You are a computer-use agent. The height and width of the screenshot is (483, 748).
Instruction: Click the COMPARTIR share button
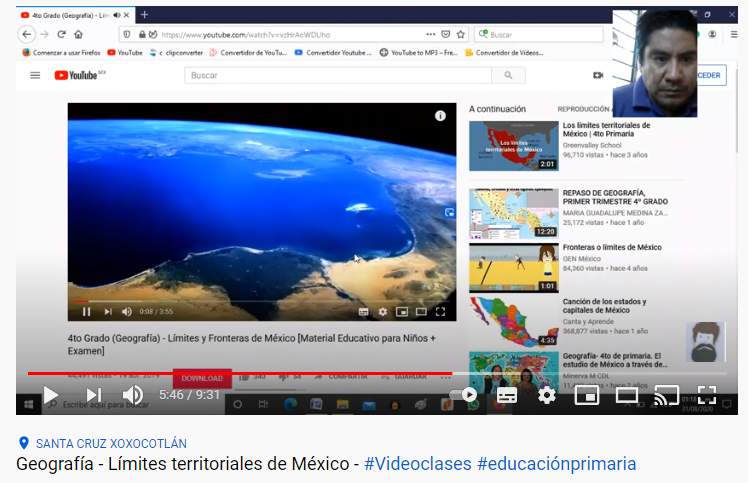(x=343, y=377)
